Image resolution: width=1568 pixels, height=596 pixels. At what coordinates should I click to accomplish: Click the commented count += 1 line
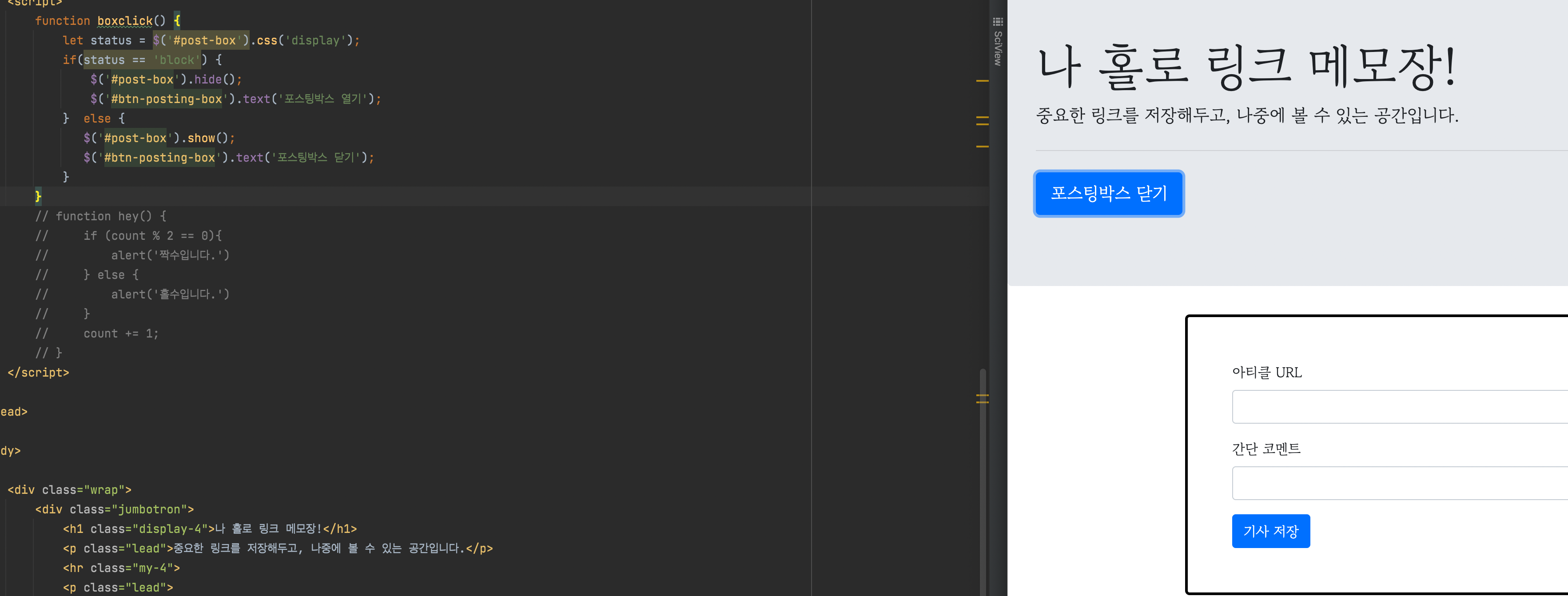pyautogui.click(x=120, y=334)
